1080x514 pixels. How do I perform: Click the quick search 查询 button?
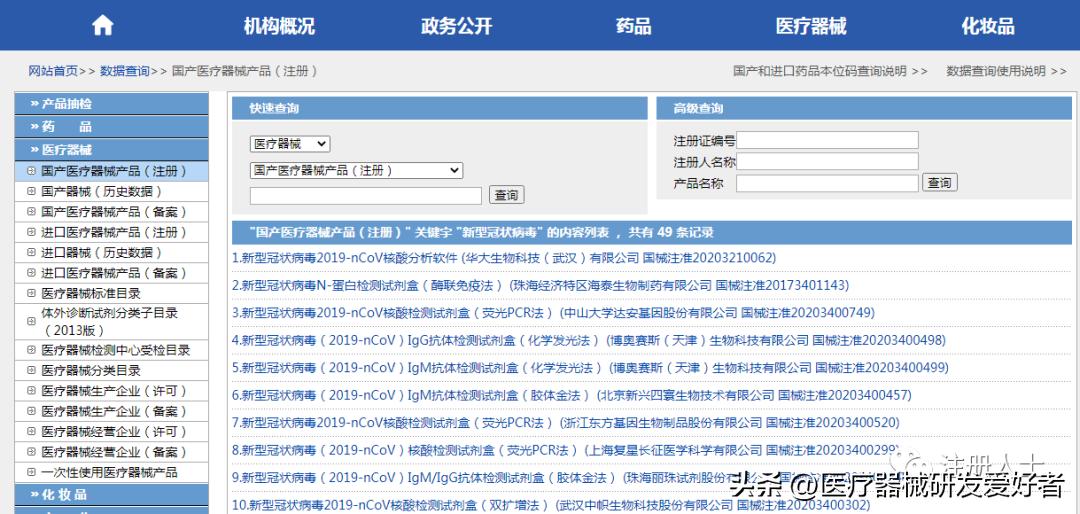(x=506, y=196)
